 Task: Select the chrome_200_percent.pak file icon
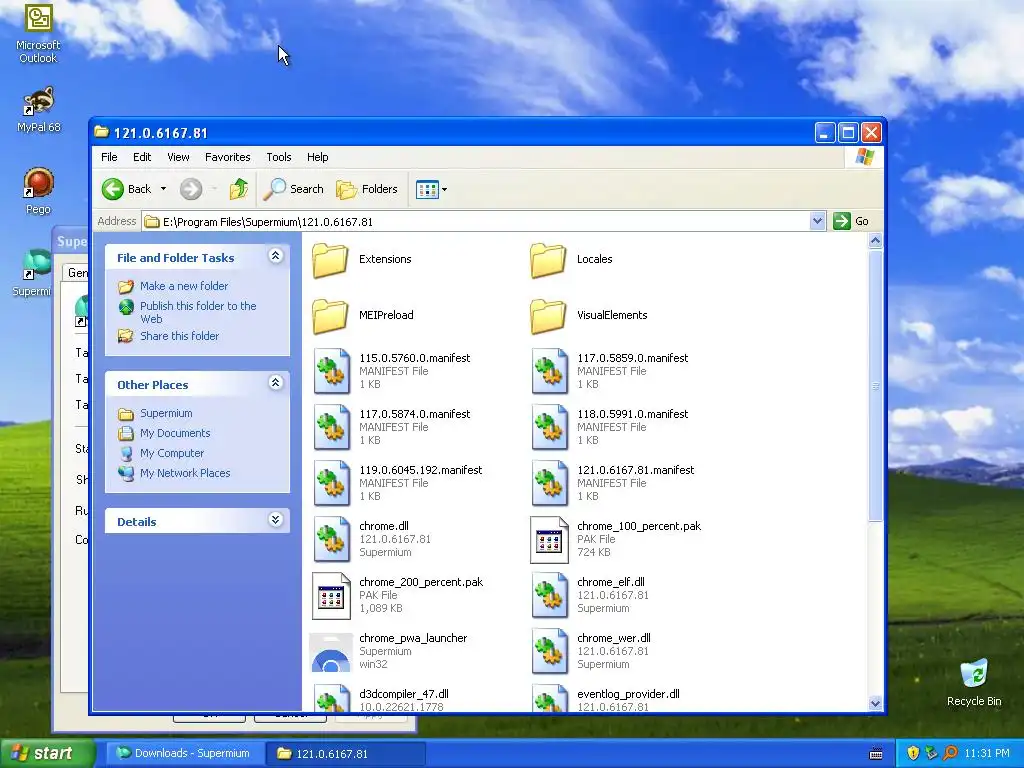[331, 596]
